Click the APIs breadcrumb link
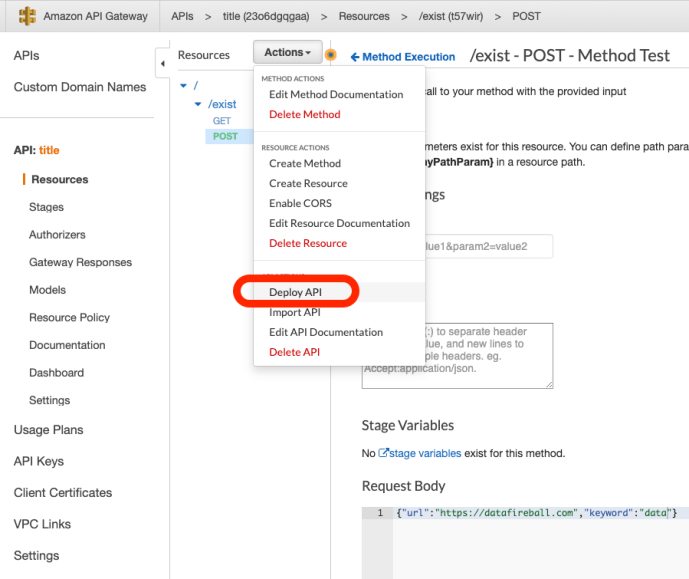This screenshot has width=689, height=579. pos(182,16)
